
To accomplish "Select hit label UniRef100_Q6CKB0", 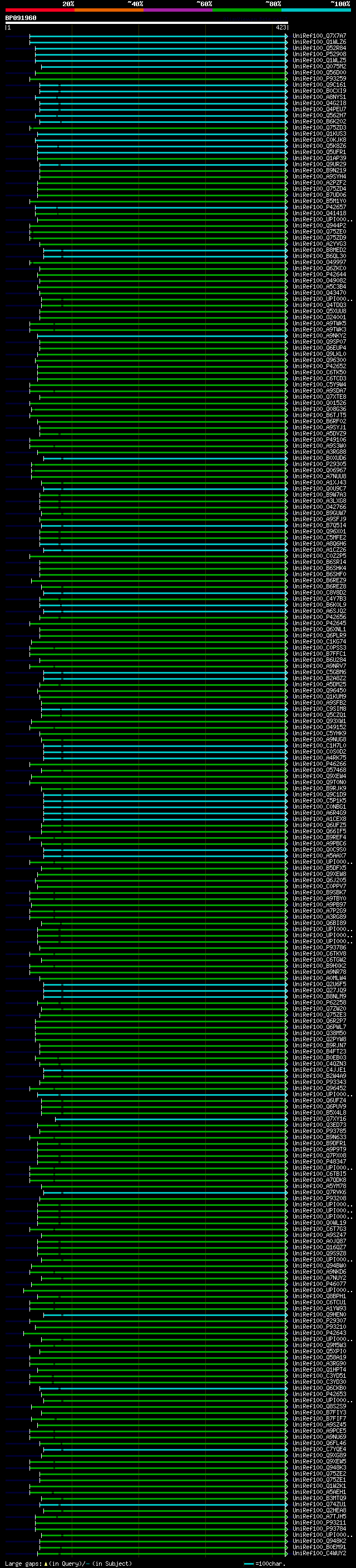I will click(x=319, y=1388).
